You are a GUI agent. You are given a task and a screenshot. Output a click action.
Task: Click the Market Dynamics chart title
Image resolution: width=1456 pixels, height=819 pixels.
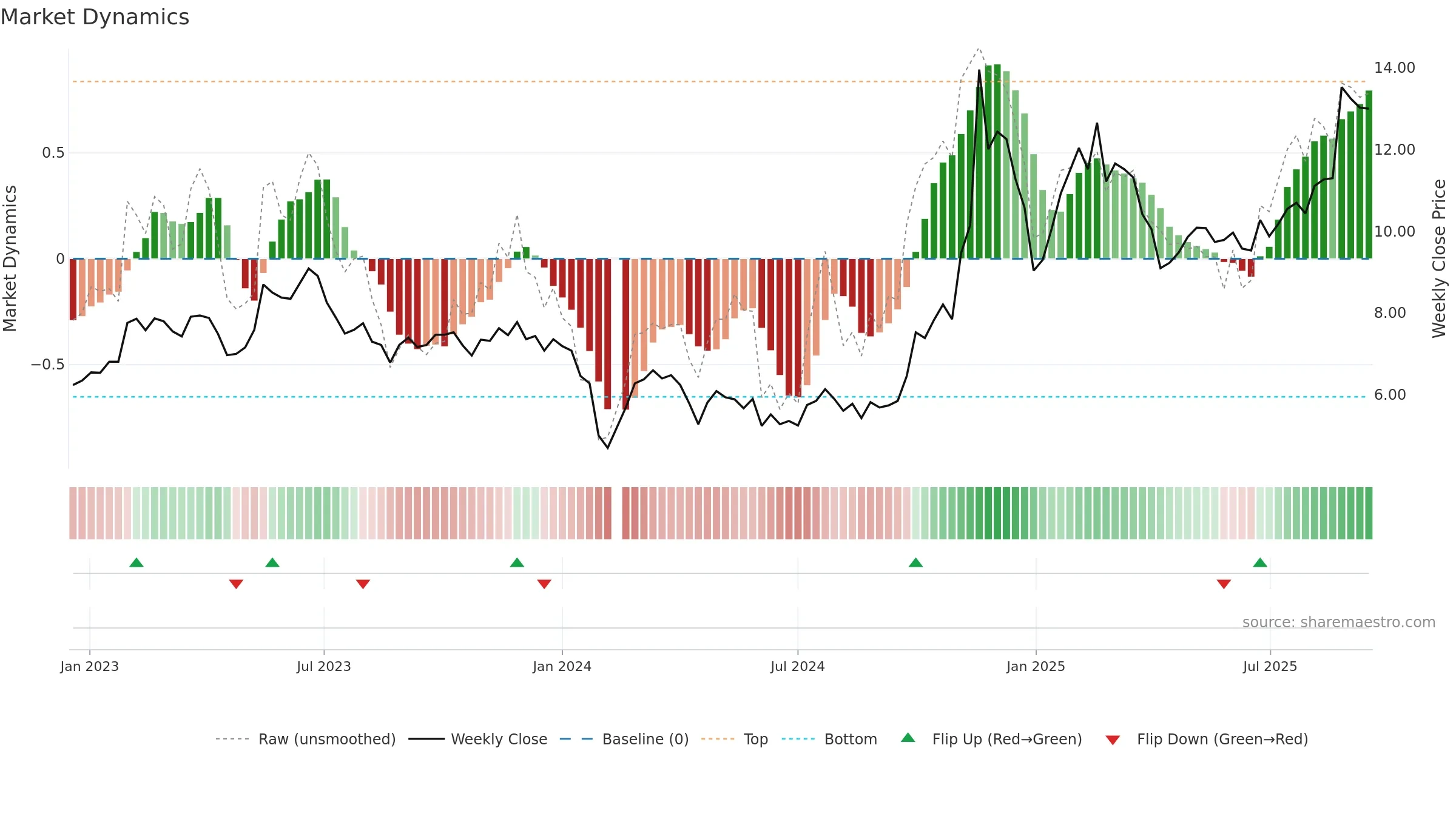[95, 17]
